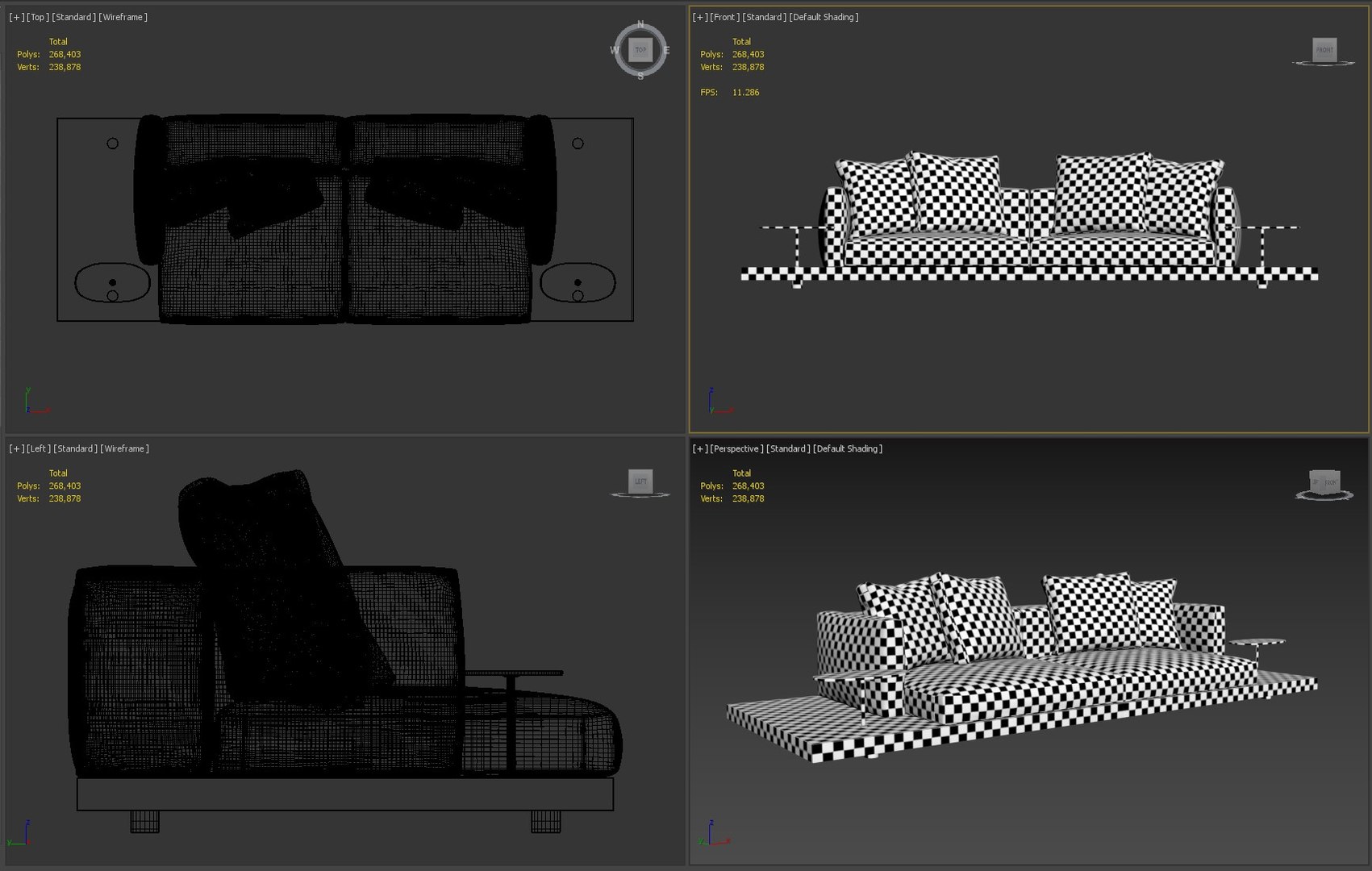This screenshot has height=871, width=1372.
Task: Click the Verts count in Perspective viewport
Action: 748,499
